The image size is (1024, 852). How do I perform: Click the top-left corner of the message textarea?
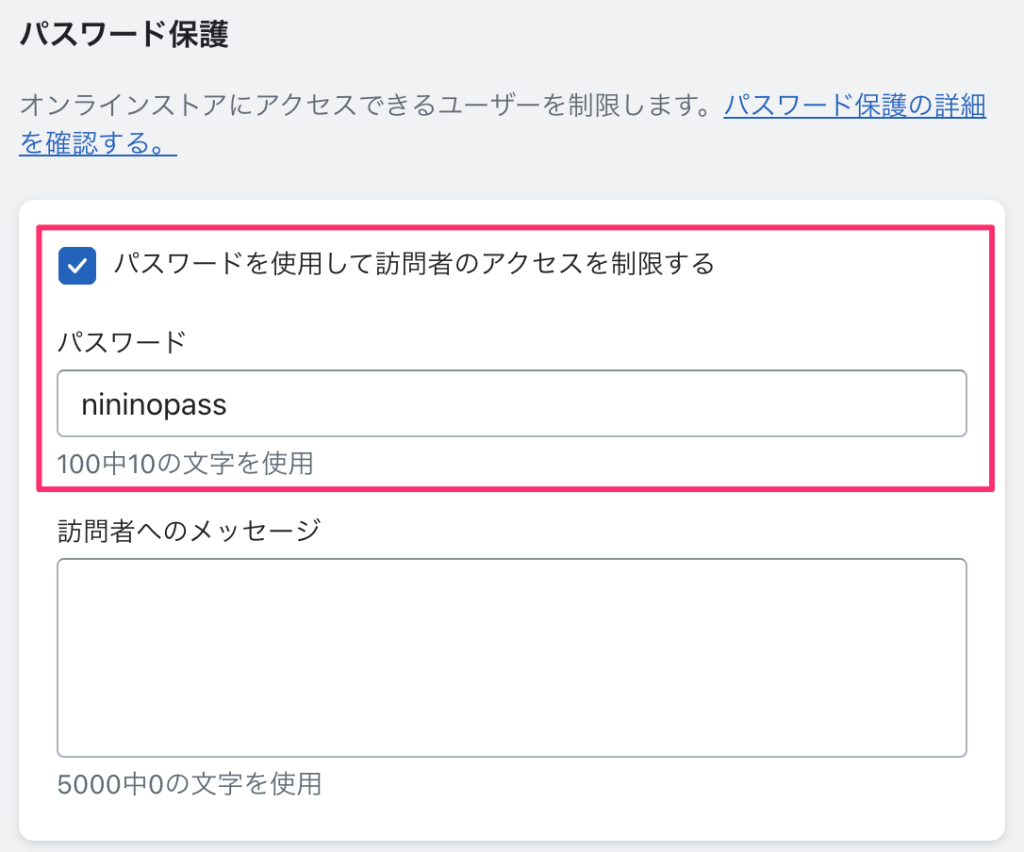(70, 571)
